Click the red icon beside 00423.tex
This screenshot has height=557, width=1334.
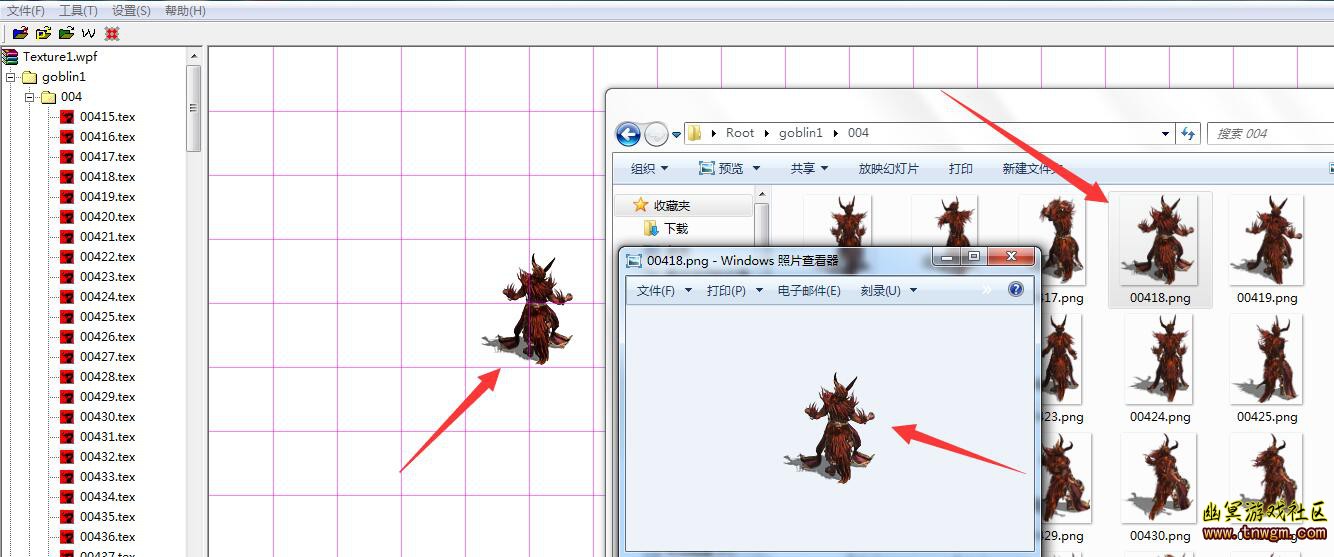click(x=67, y=277)
